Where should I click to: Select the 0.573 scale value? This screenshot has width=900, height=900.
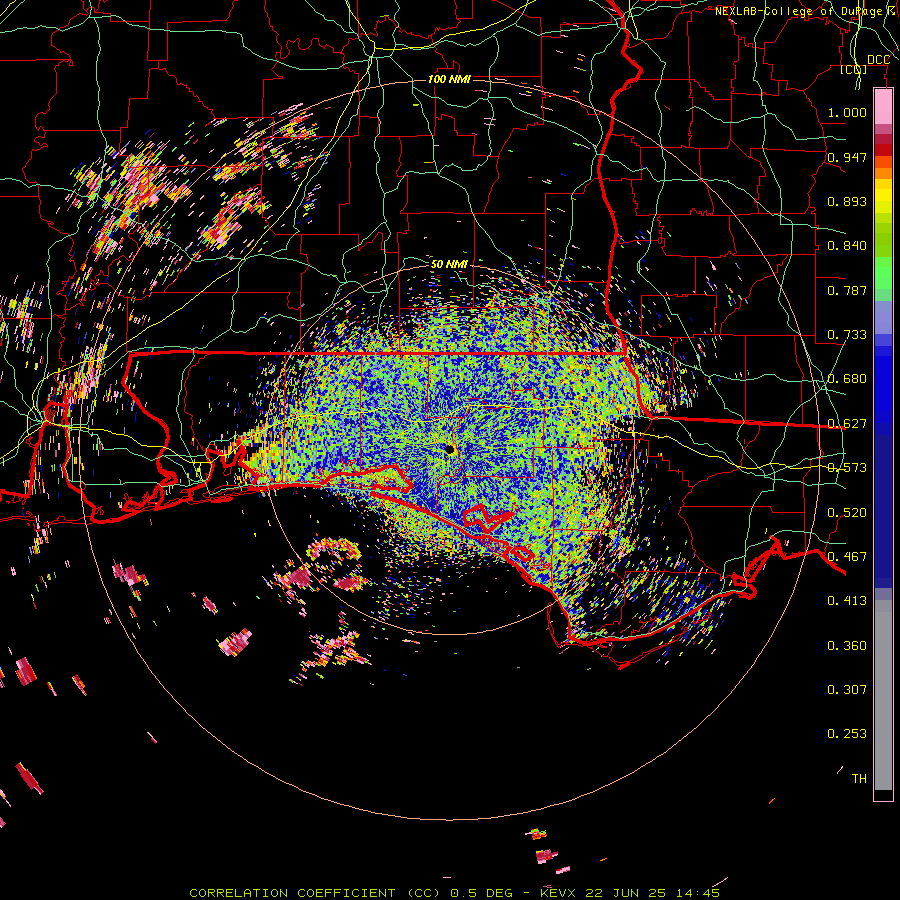847,468
